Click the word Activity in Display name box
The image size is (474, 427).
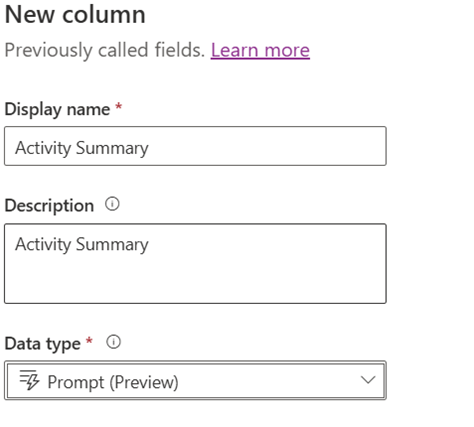43,148
